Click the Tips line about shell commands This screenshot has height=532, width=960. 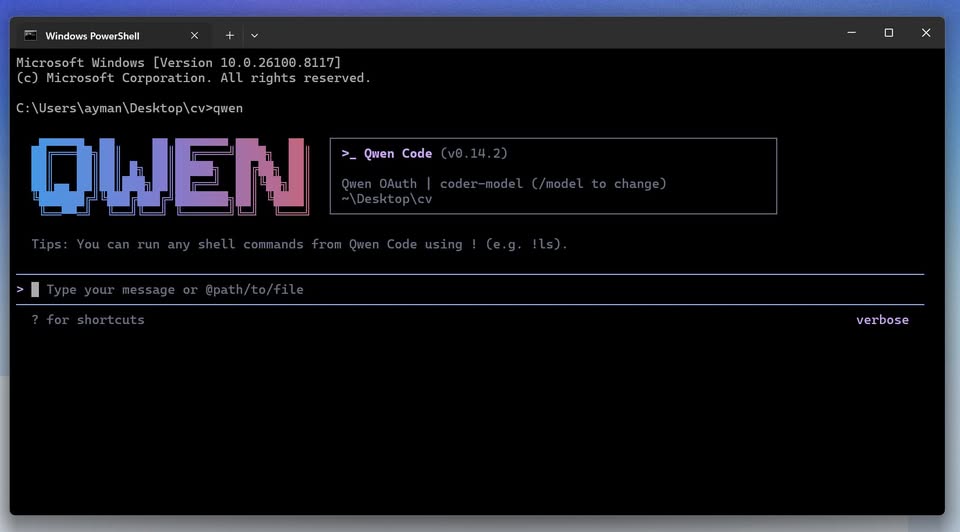click(299, 244)
